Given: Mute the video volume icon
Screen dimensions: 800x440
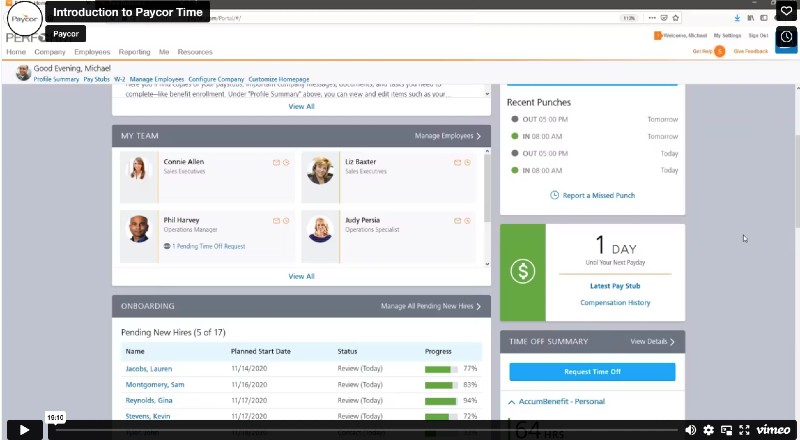Looking at the screenshot, I should tap(690, 430).
